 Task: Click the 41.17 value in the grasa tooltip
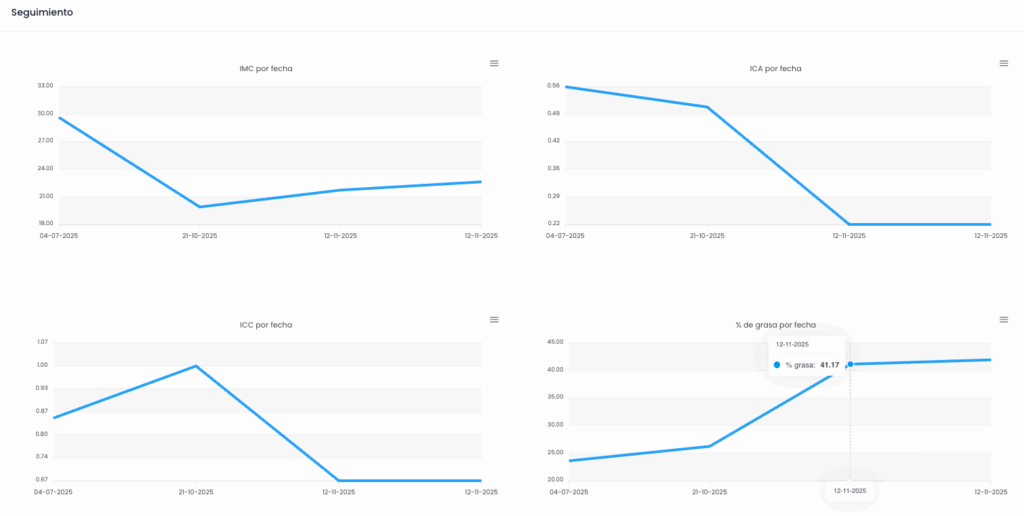point(829,365)
